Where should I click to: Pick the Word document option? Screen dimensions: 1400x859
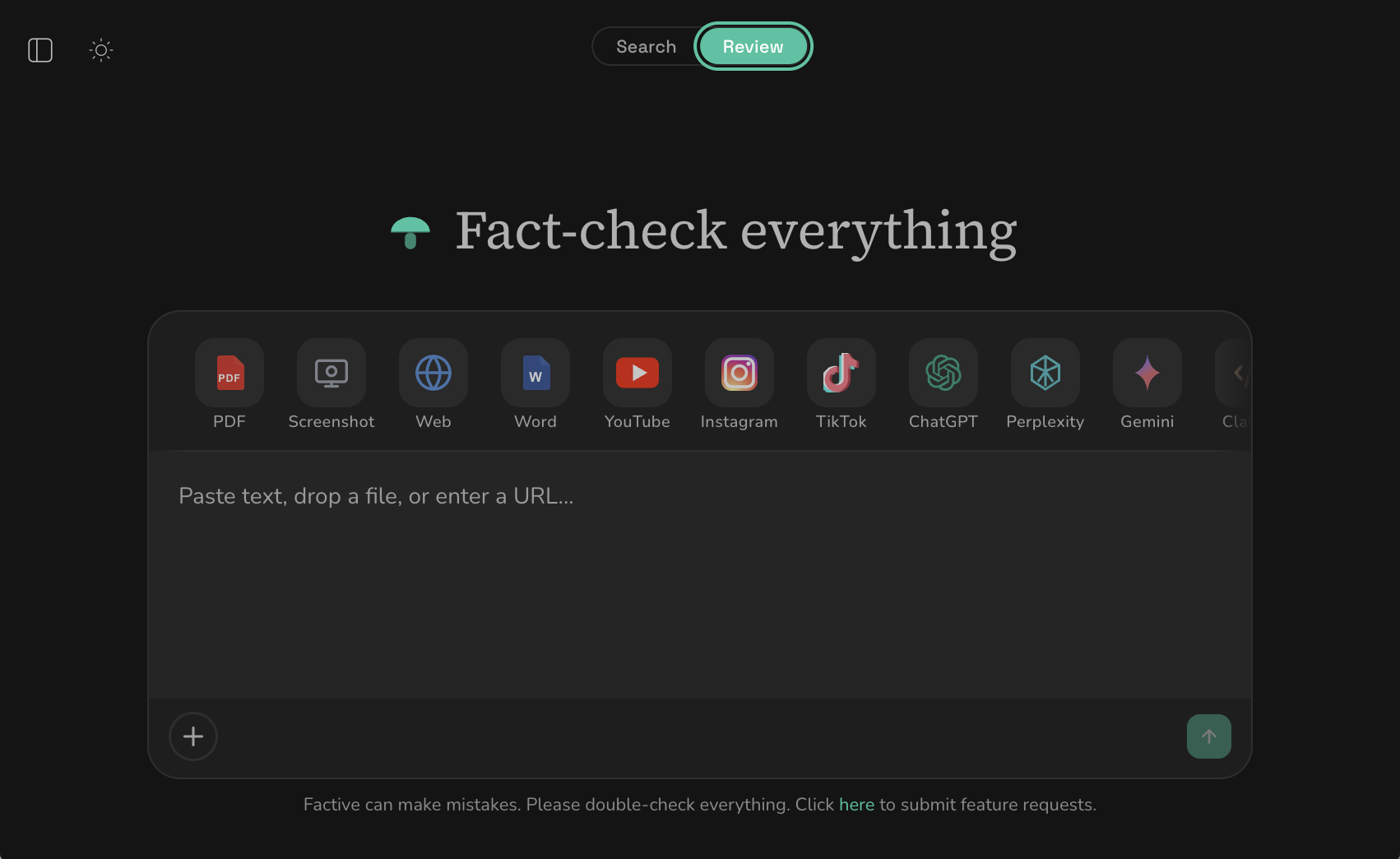pos(535,373)
